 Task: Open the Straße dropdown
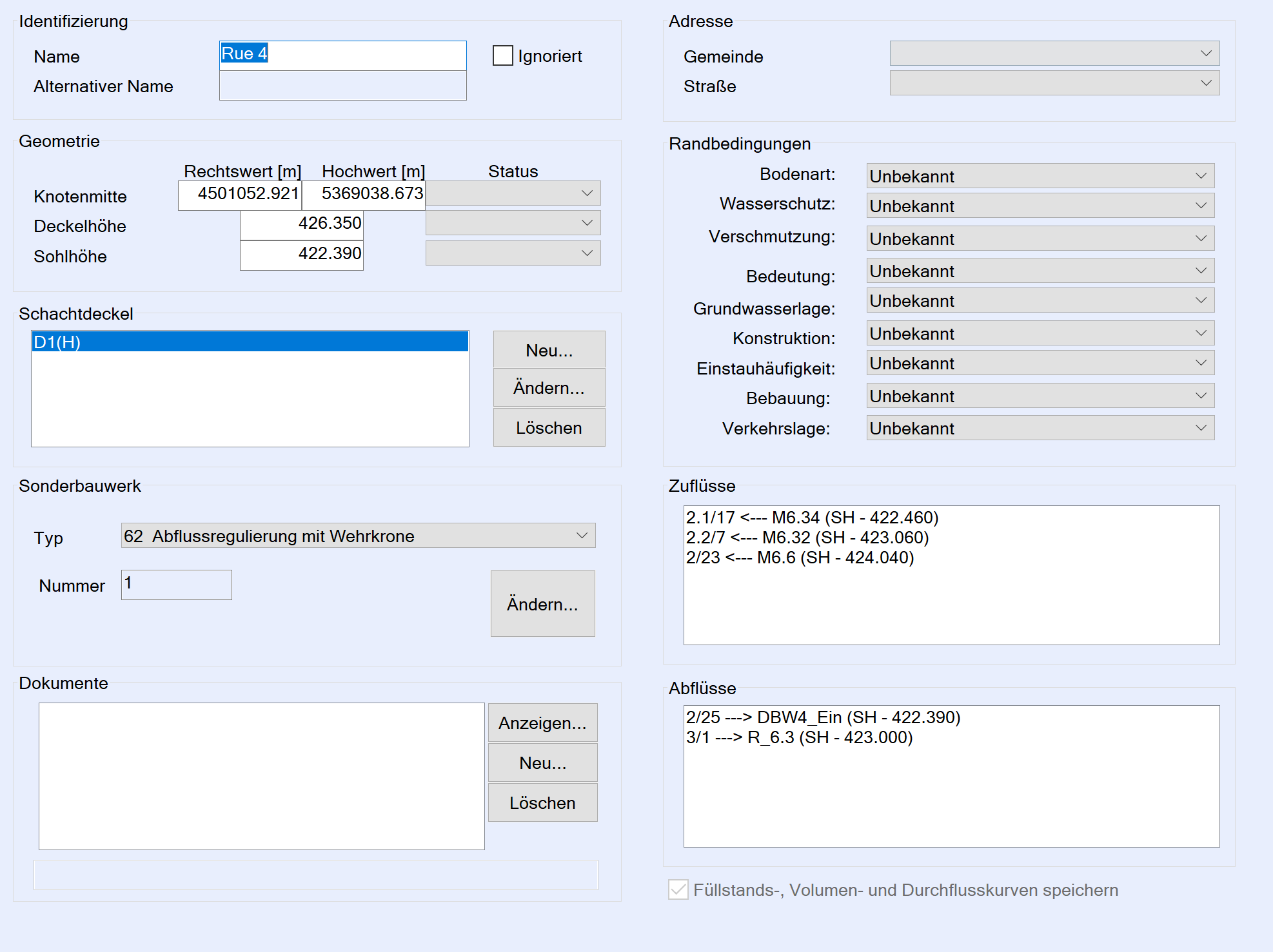click(x=1054, y=83)
